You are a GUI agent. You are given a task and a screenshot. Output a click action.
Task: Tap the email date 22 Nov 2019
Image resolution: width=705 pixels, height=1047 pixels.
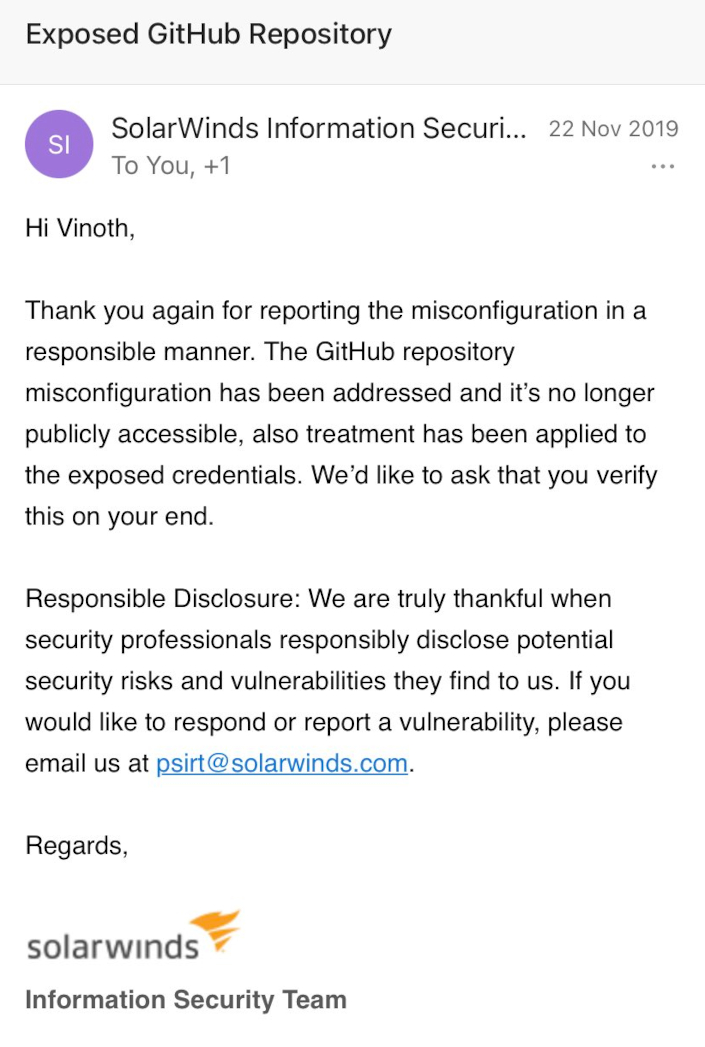(x=613, y=129)
